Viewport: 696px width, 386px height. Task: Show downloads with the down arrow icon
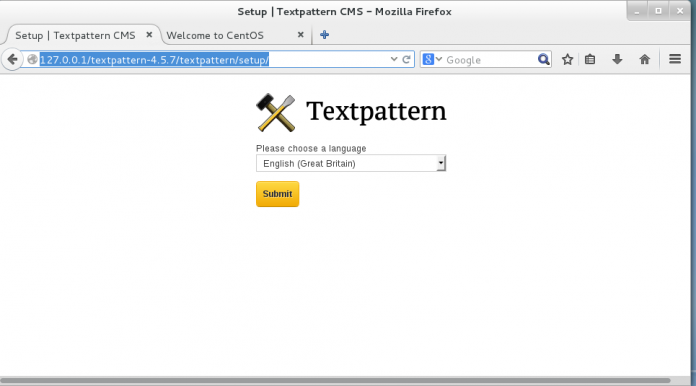(x=617, y=59)
